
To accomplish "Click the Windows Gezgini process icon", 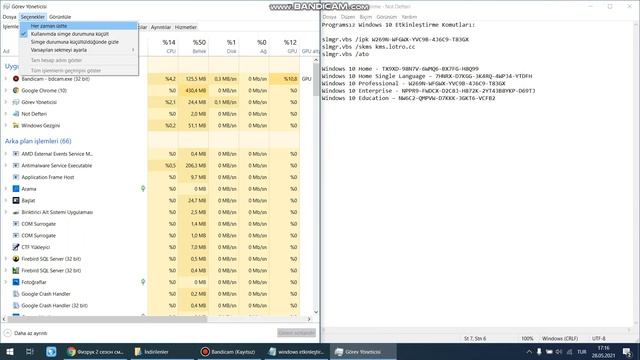I will 16,125.
